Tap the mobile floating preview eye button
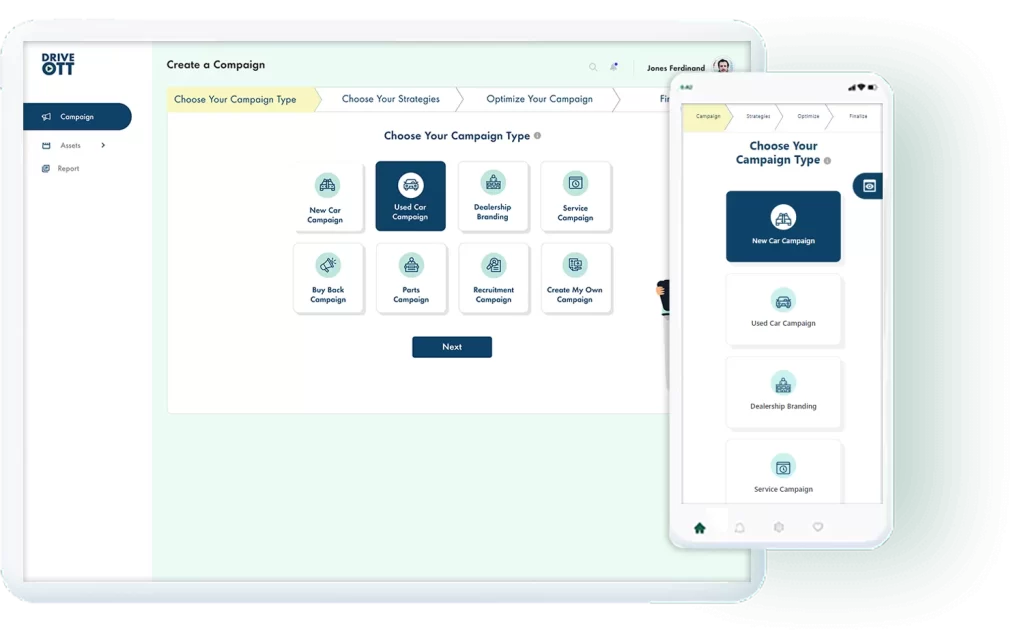This screenshot has height=644, width=1024. coord(868,186)
